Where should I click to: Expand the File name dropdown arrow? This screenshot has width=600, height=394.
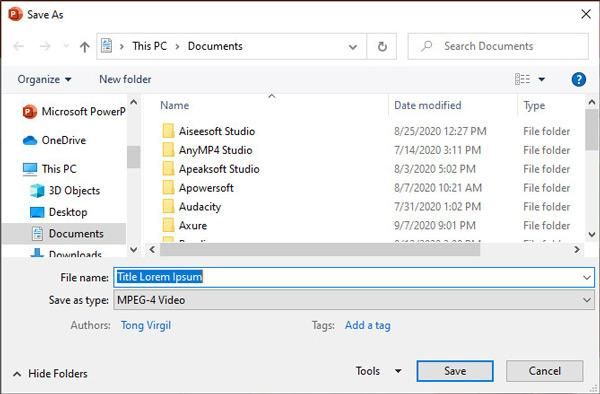click(587, 277)
